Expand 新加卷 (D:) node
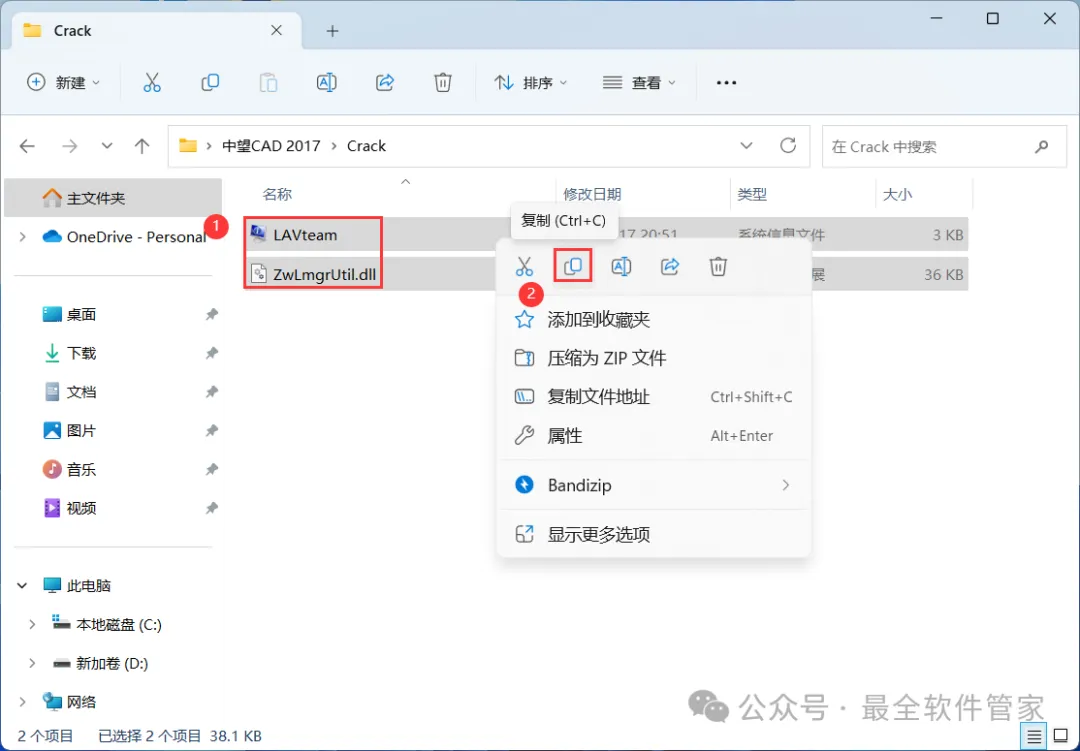This screenshot has height=751, width=1080. coord(32,663)
